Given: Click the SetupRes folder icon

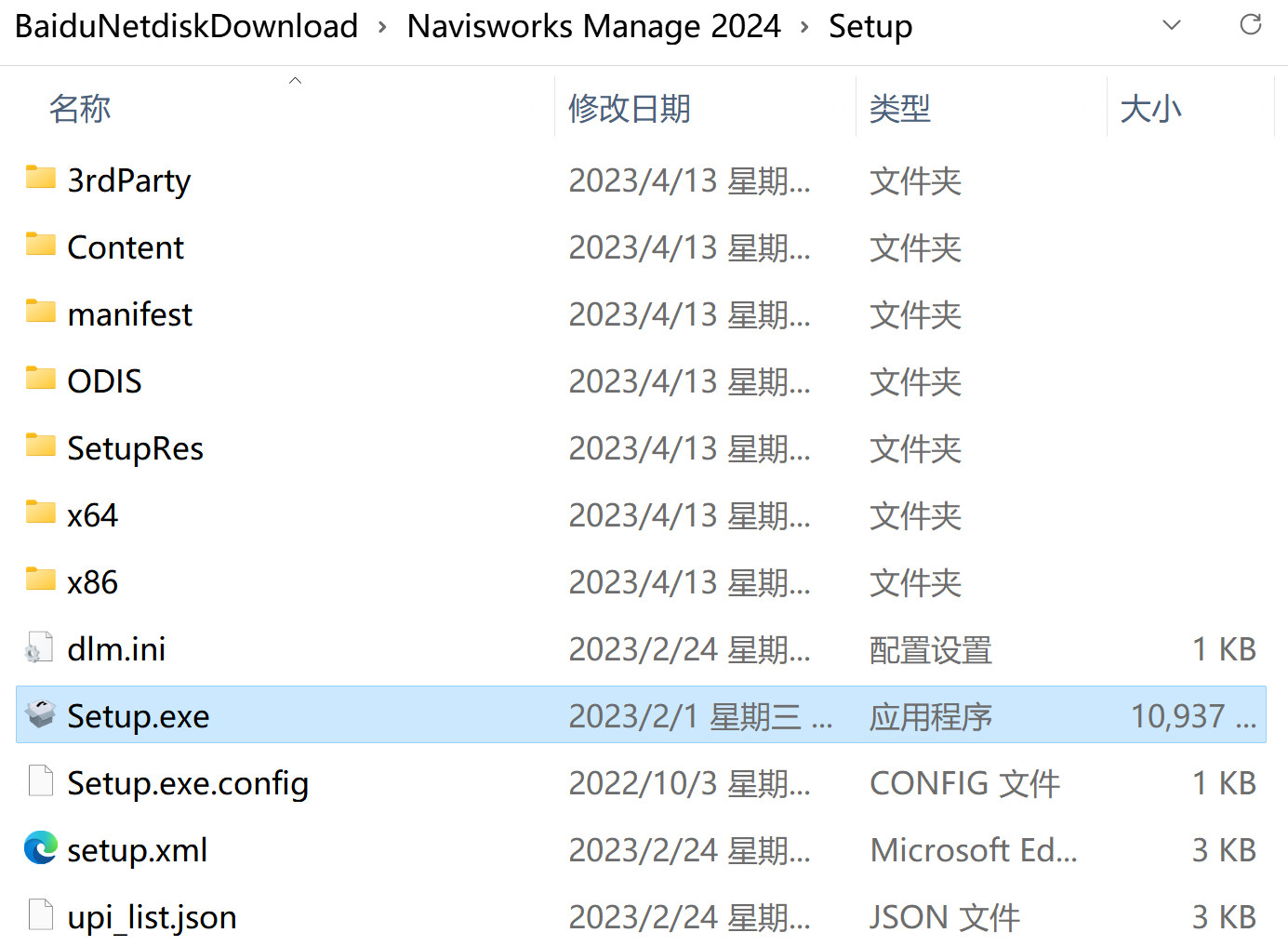Looking at the screenshot, I should [x=40, y=445].
